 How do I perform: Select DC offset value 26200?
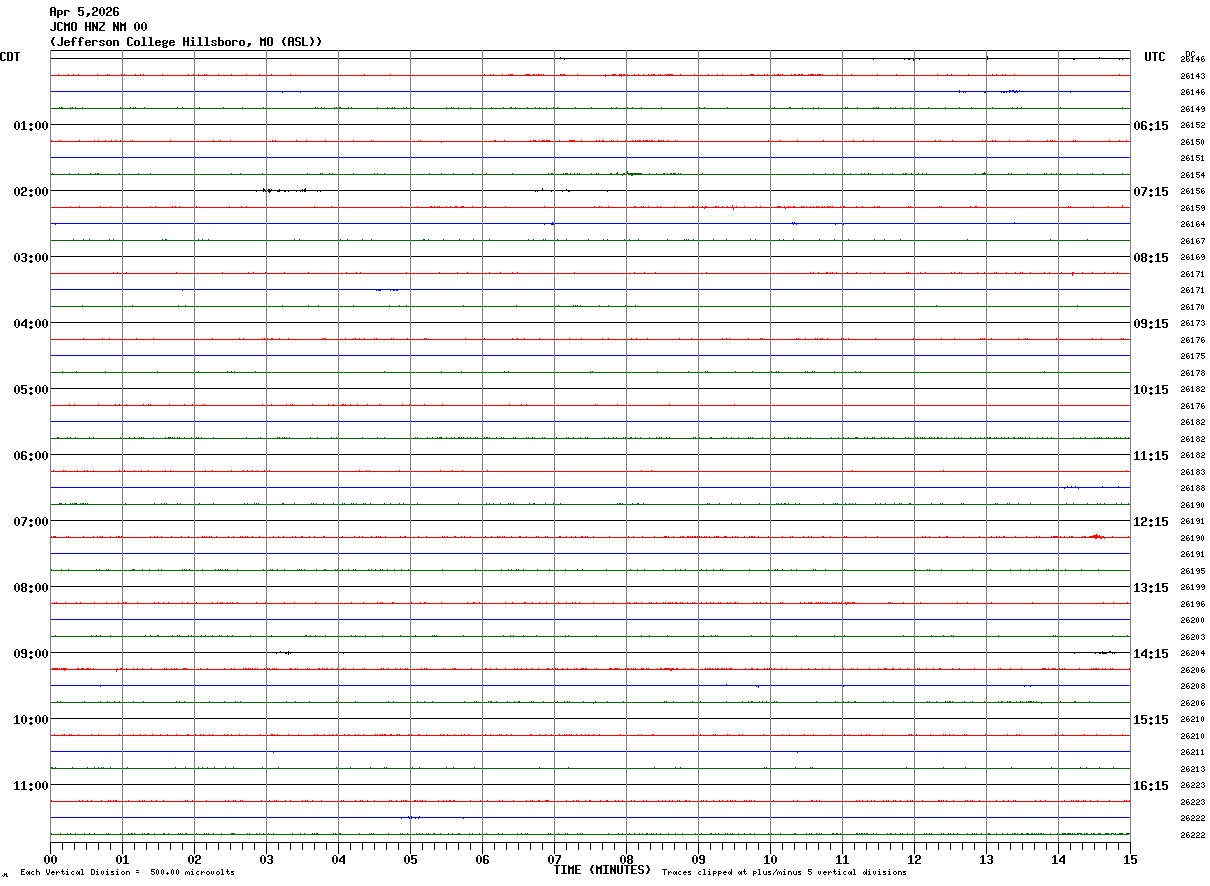(x=1192, y=620)
